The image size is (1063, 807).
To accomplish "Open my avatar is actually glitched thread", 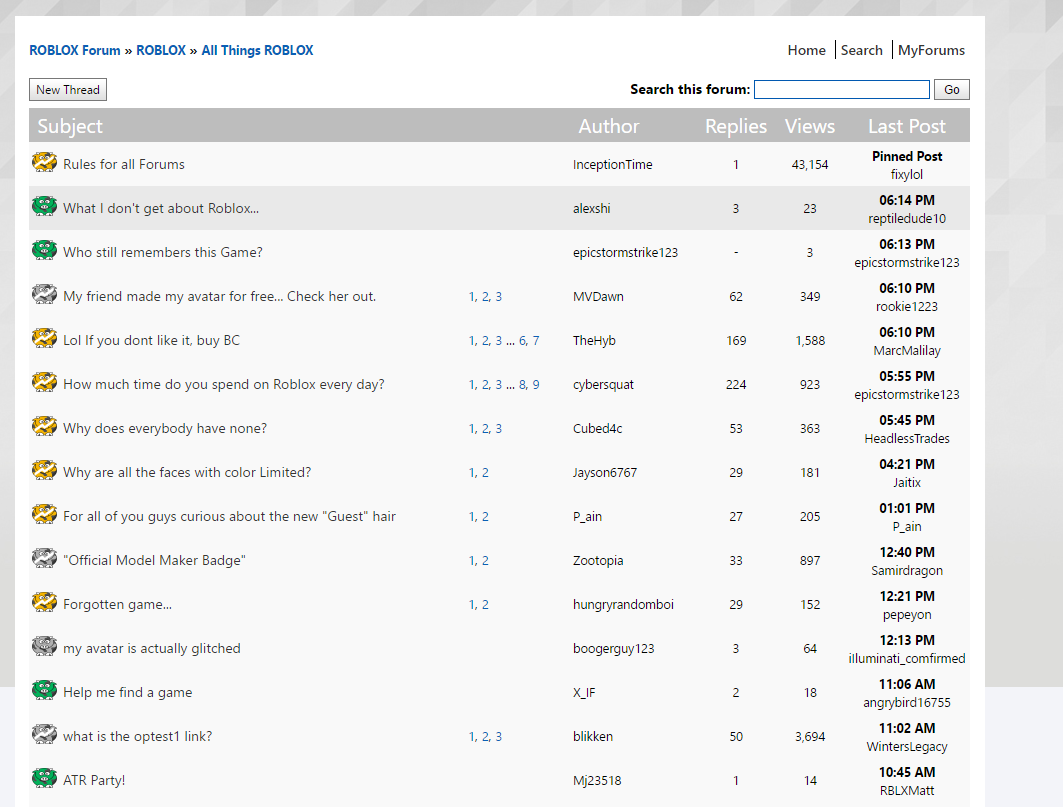I will tap(152, 649).
